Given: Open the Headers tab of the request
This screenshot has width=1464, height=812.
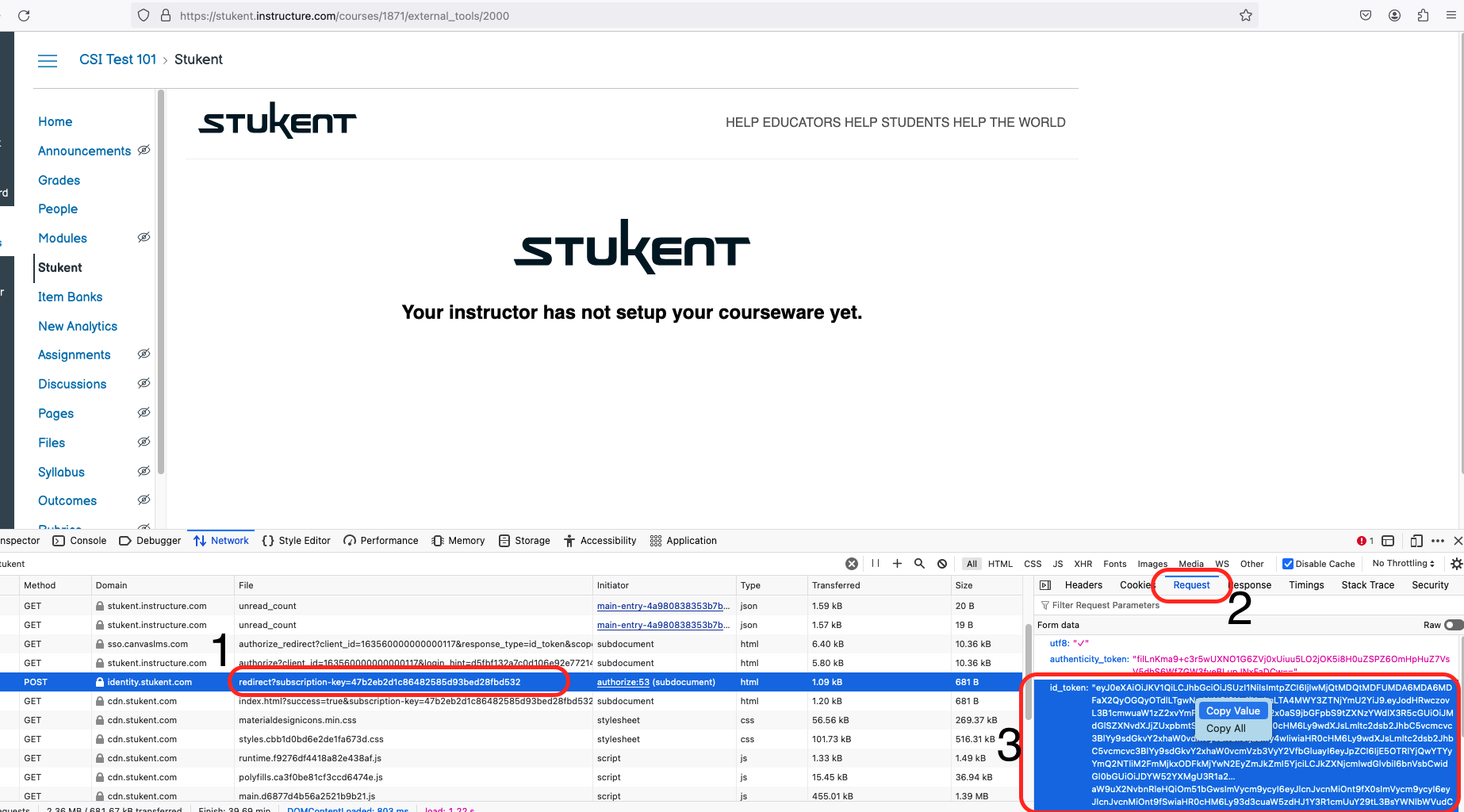Looking at the screenshot, I should [1083, 585].
